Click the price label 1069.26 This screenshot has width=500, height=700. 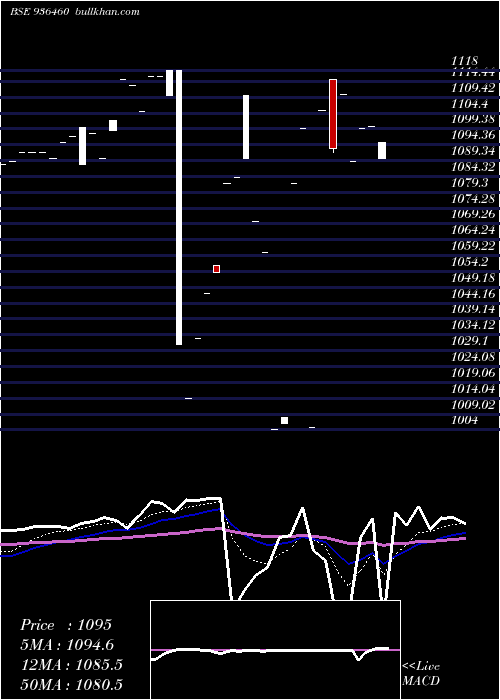473,214
